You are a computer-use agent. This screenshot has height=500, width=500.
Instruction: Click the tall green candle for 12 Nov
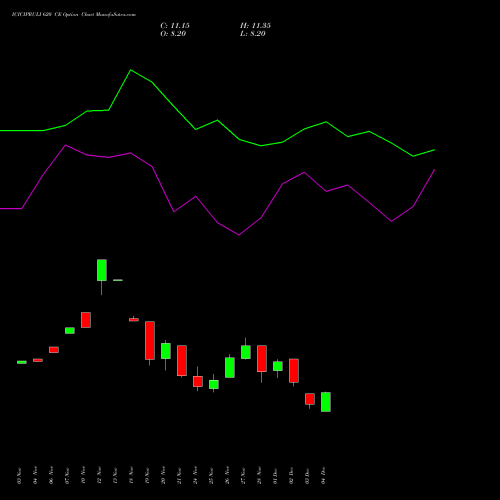[102, 270]
